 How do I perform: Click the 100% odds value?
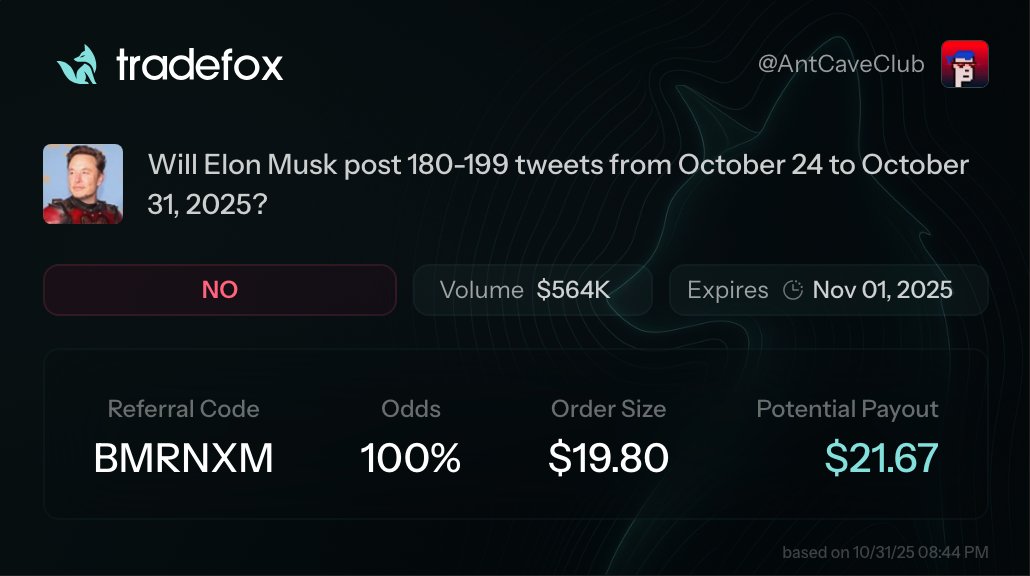pyautogui.click(x=410, y=458)
